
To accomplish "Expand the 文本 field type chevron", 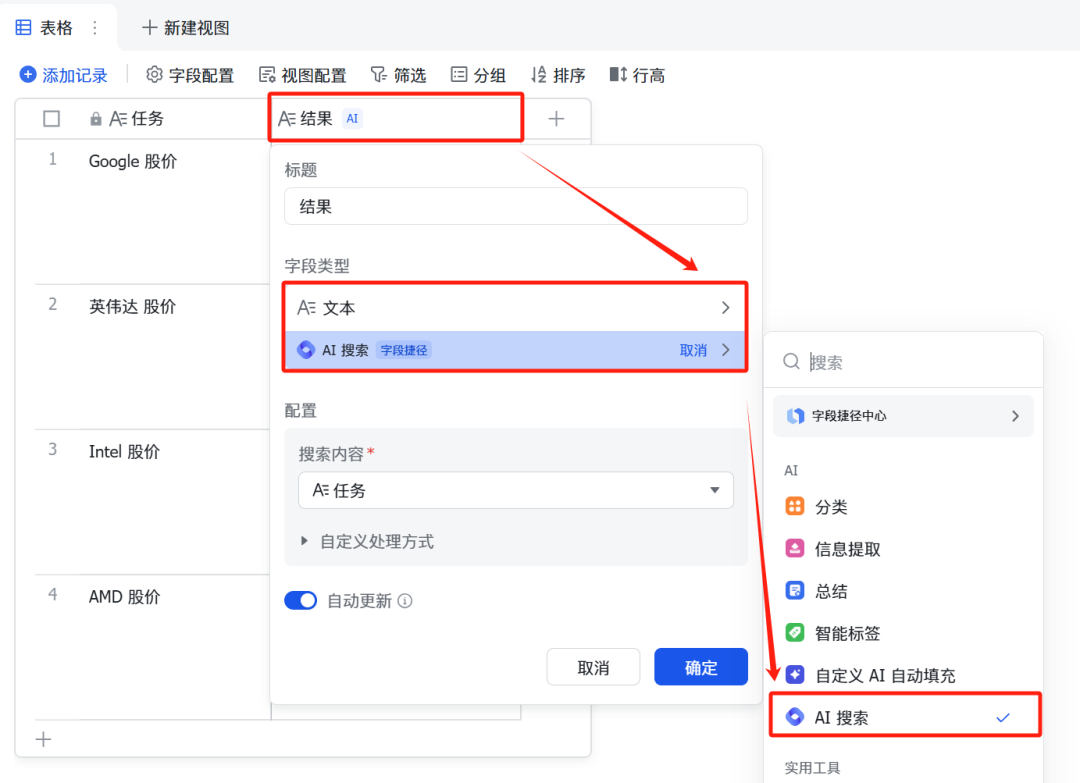I will [725, 308].
